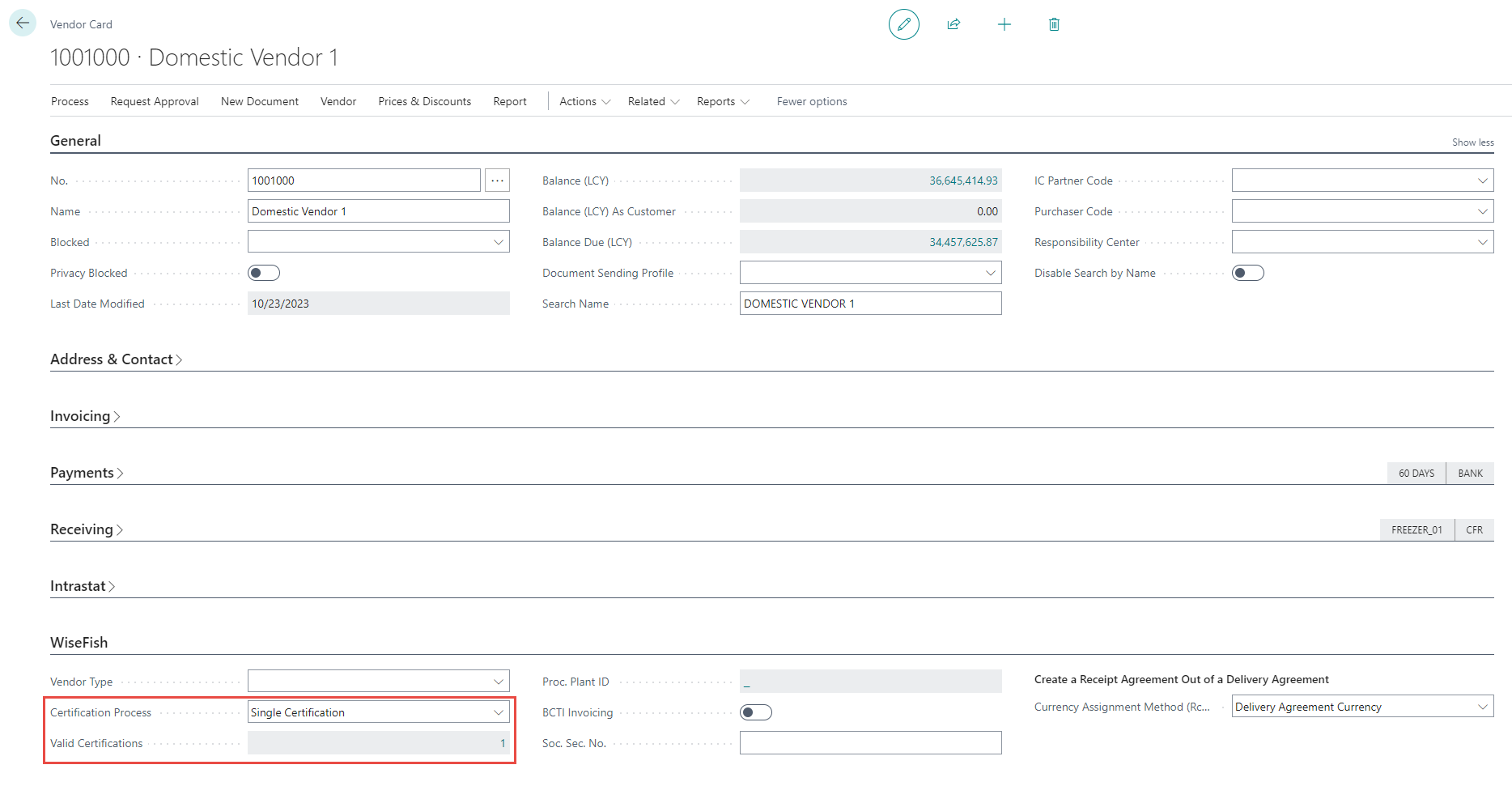This screenshot has height=803, width=1512.
Task: Expand the Address & Contact section
Action: [x=116, y=359]
